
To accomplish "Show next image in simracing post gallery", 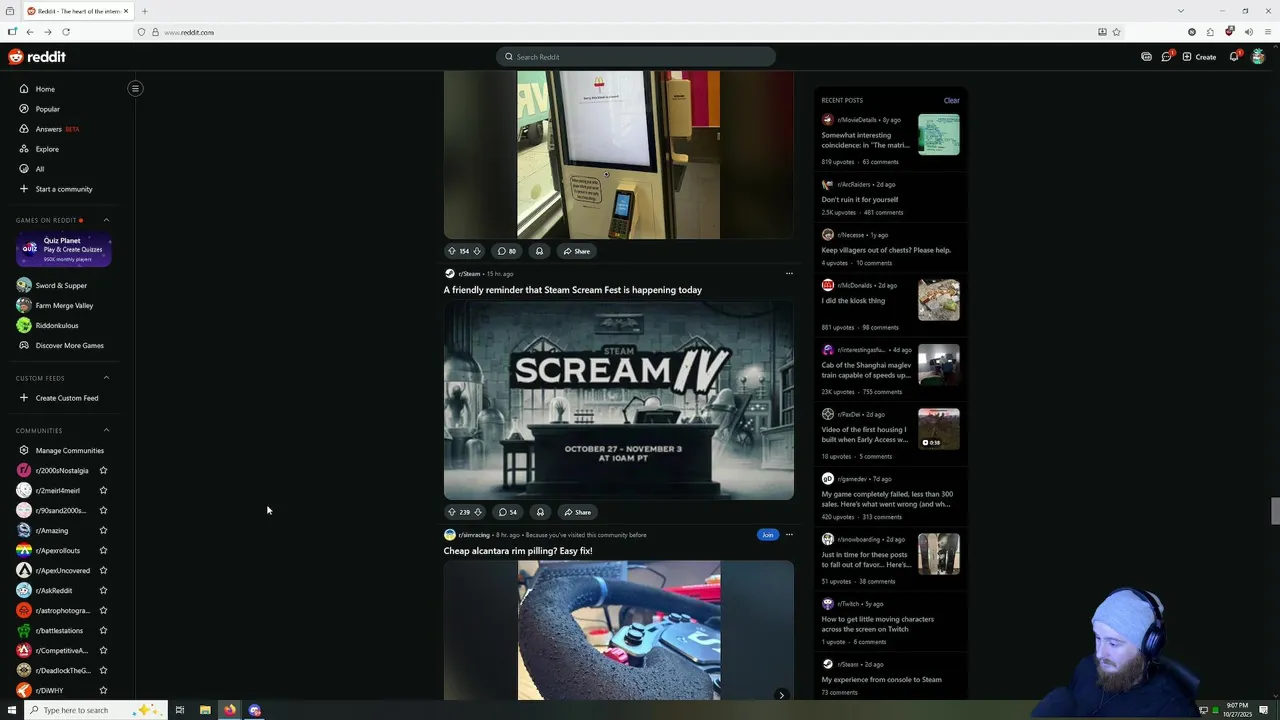I will tap(781, 694).
